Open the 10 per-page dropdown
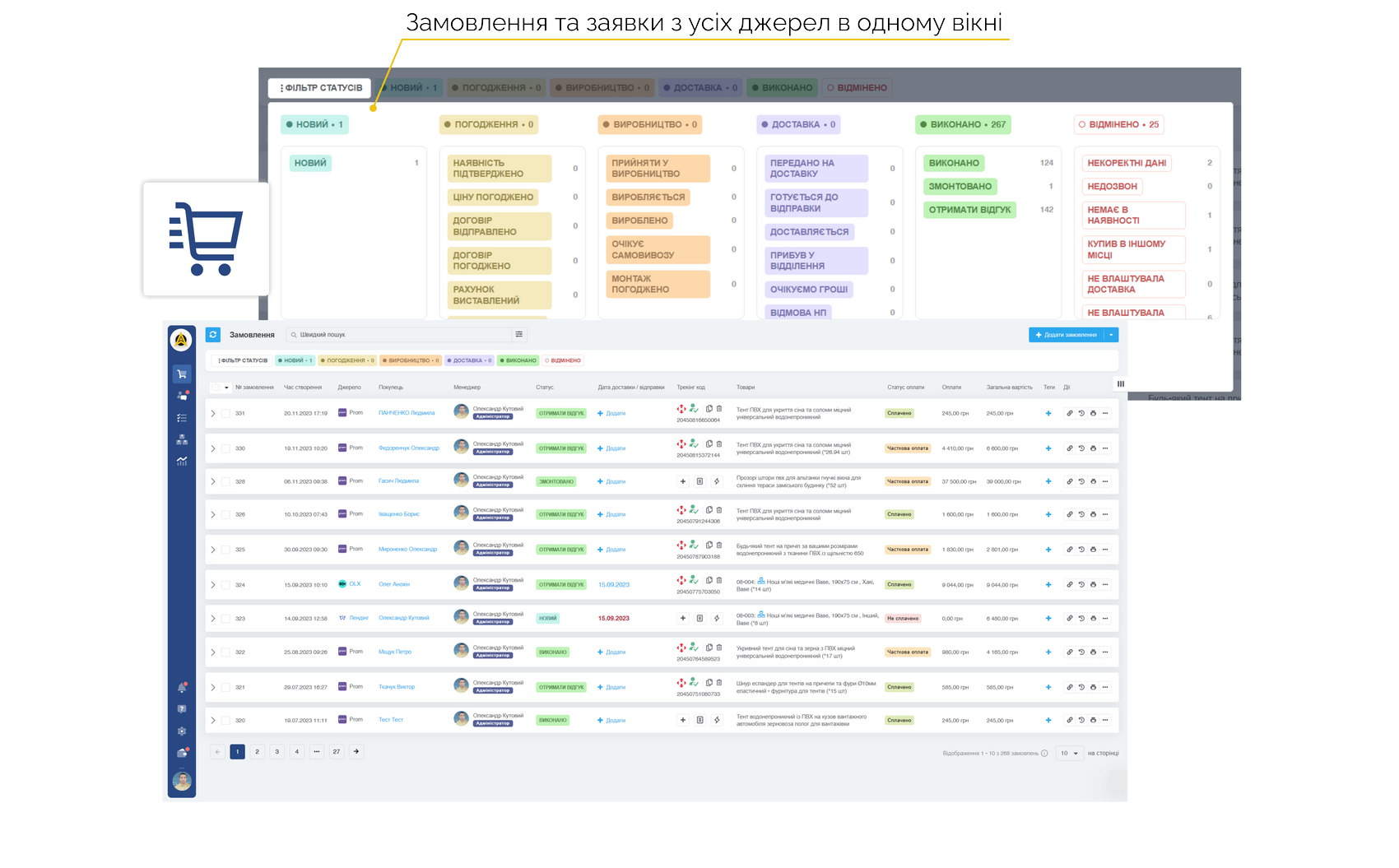1399x868 pixels. click(1069, 753)
